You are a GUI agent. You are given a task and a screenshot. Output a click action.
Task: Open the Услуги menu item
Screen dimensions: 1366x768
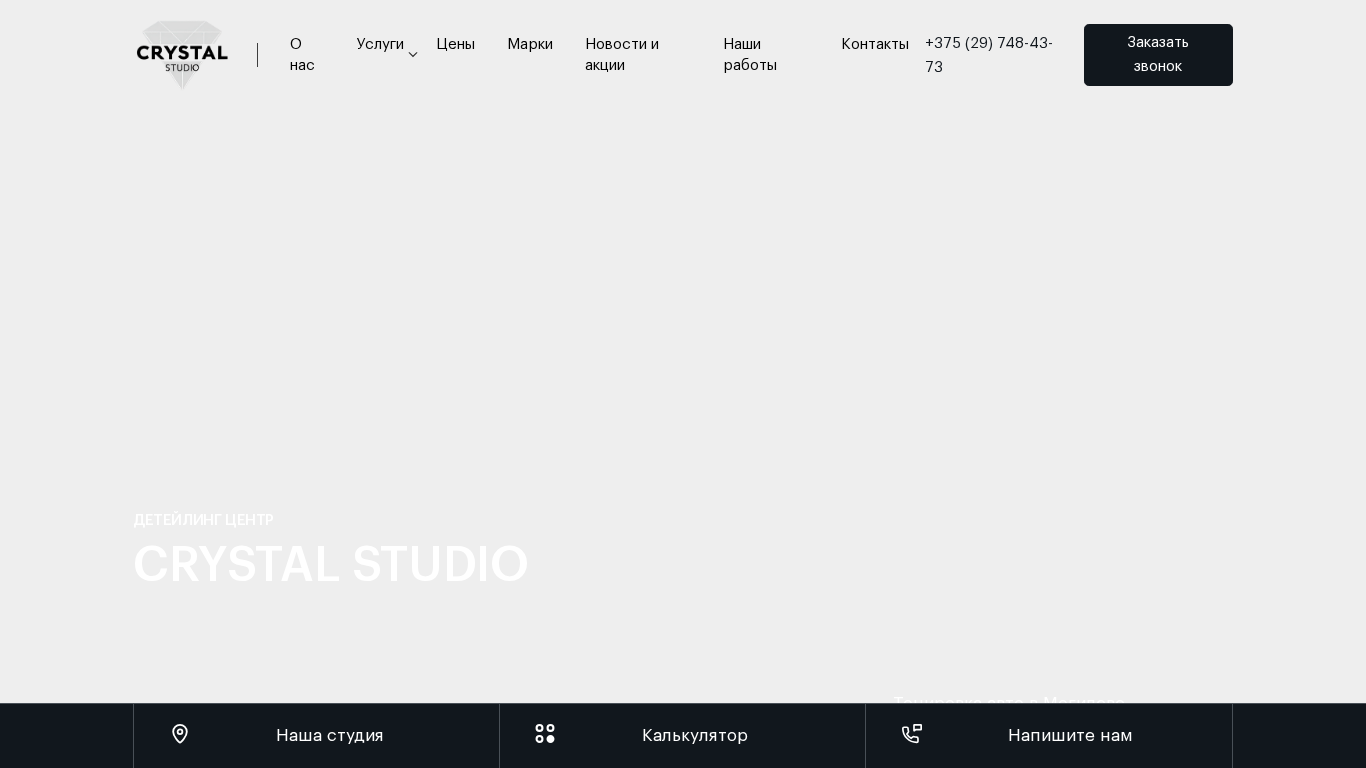pyautogui.click(x=380, y=44)
